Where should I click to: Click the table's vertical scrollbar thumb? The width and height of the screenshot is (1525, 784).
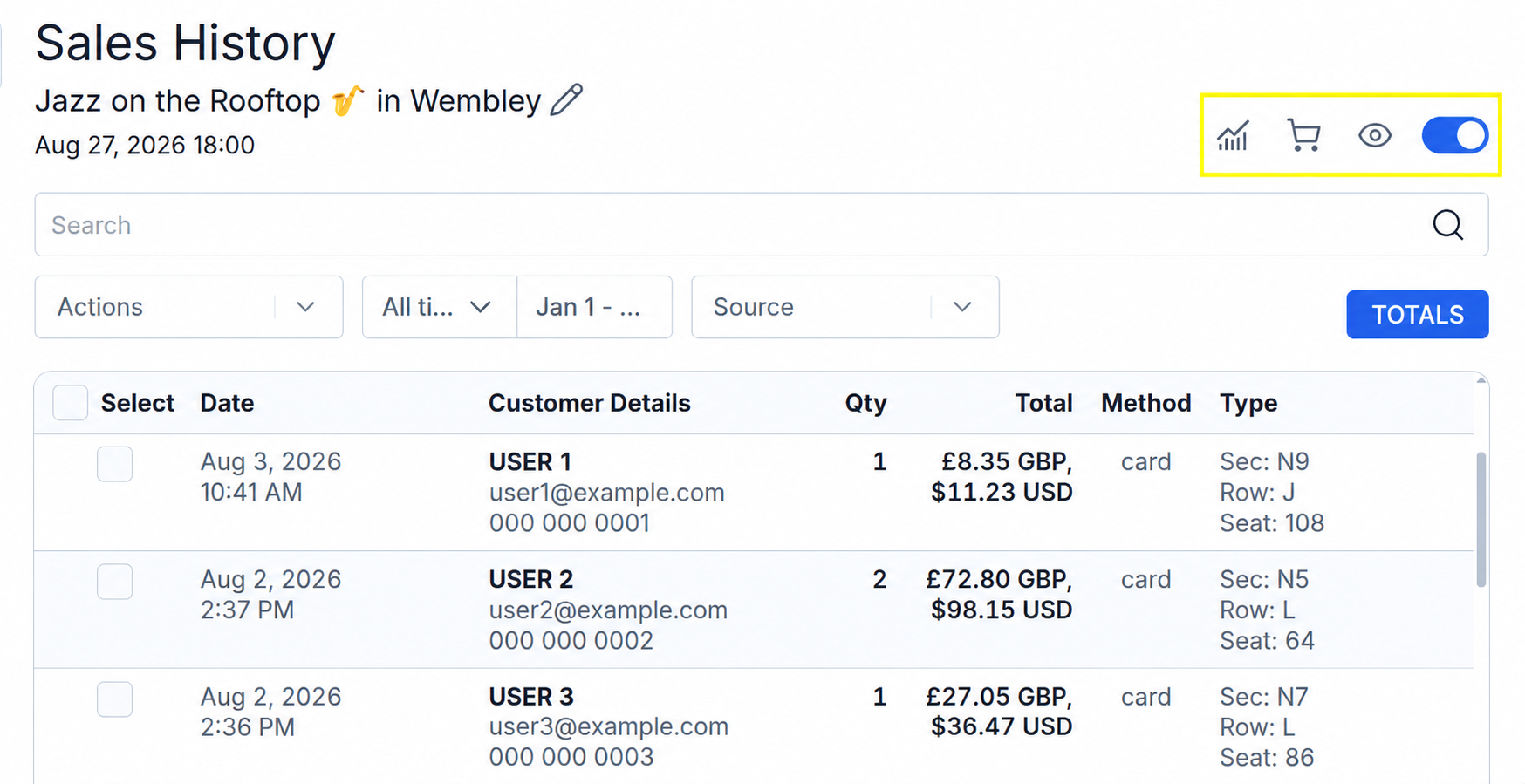pyautogui.click(x=1481, y=520)
